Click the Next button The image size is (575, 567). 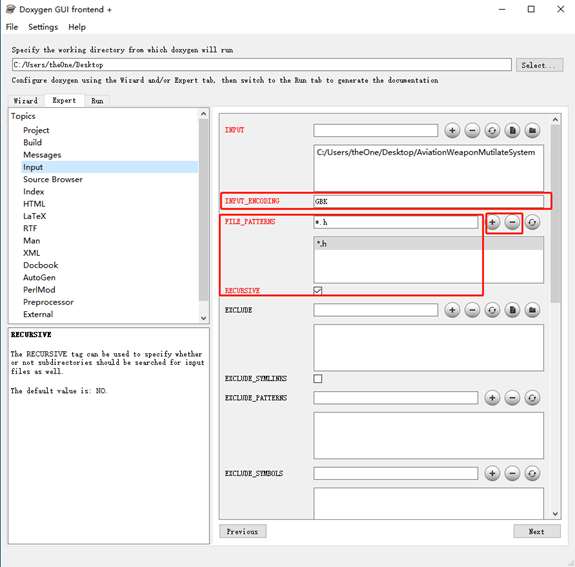537,531
